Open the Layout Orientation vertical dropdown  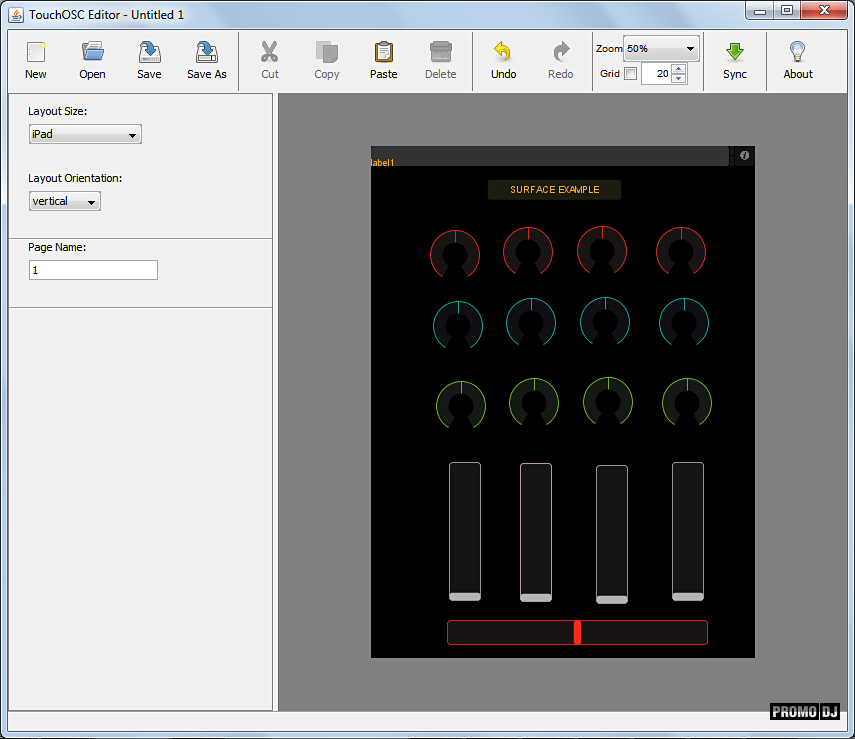pos(64,201)
